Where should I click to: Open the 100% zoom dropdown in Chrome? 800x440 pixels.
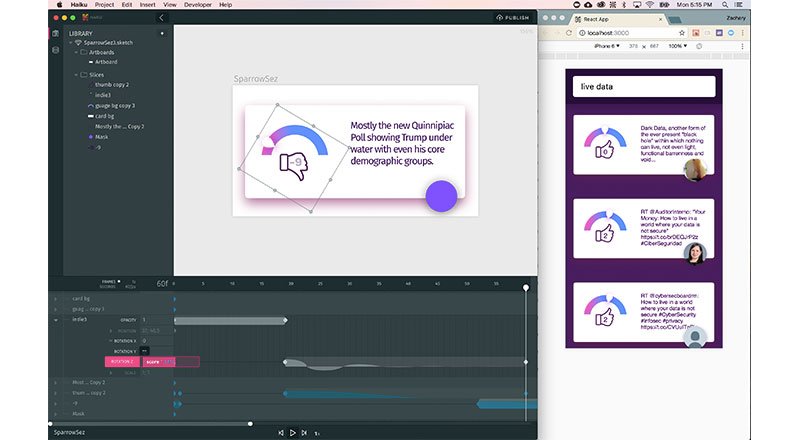click(x=679, y=46)
